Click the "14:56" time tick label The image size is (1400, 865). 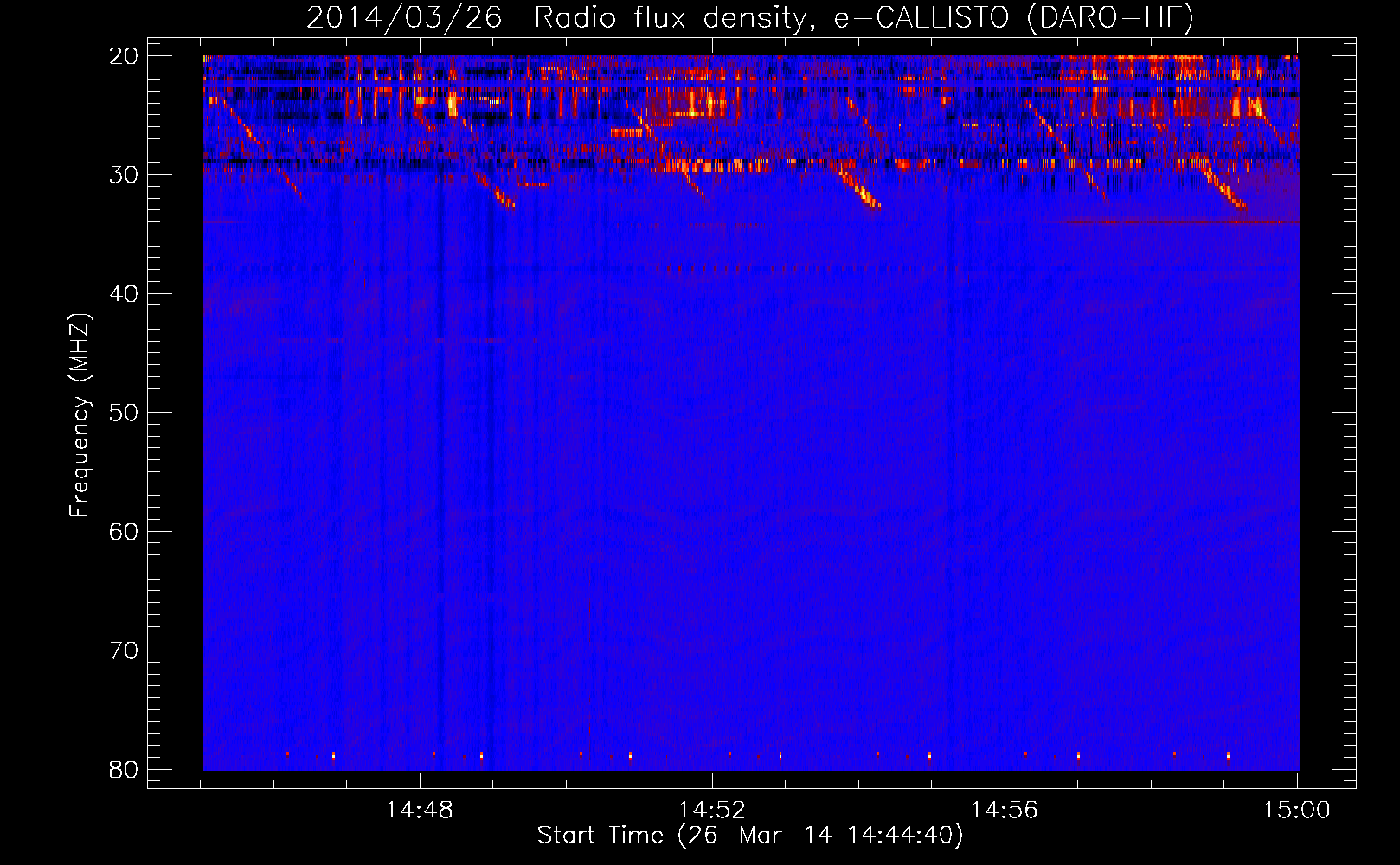[1005, 811]
